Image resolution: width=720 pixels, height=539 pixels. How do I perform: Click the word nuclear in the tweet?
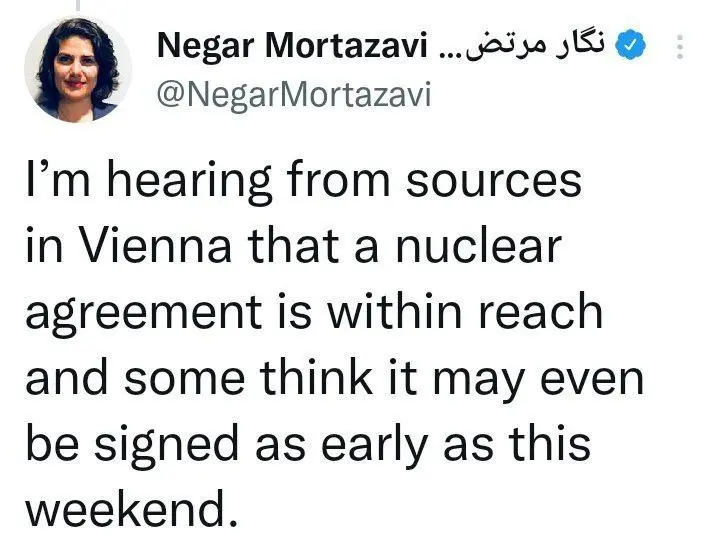[479, 246]
